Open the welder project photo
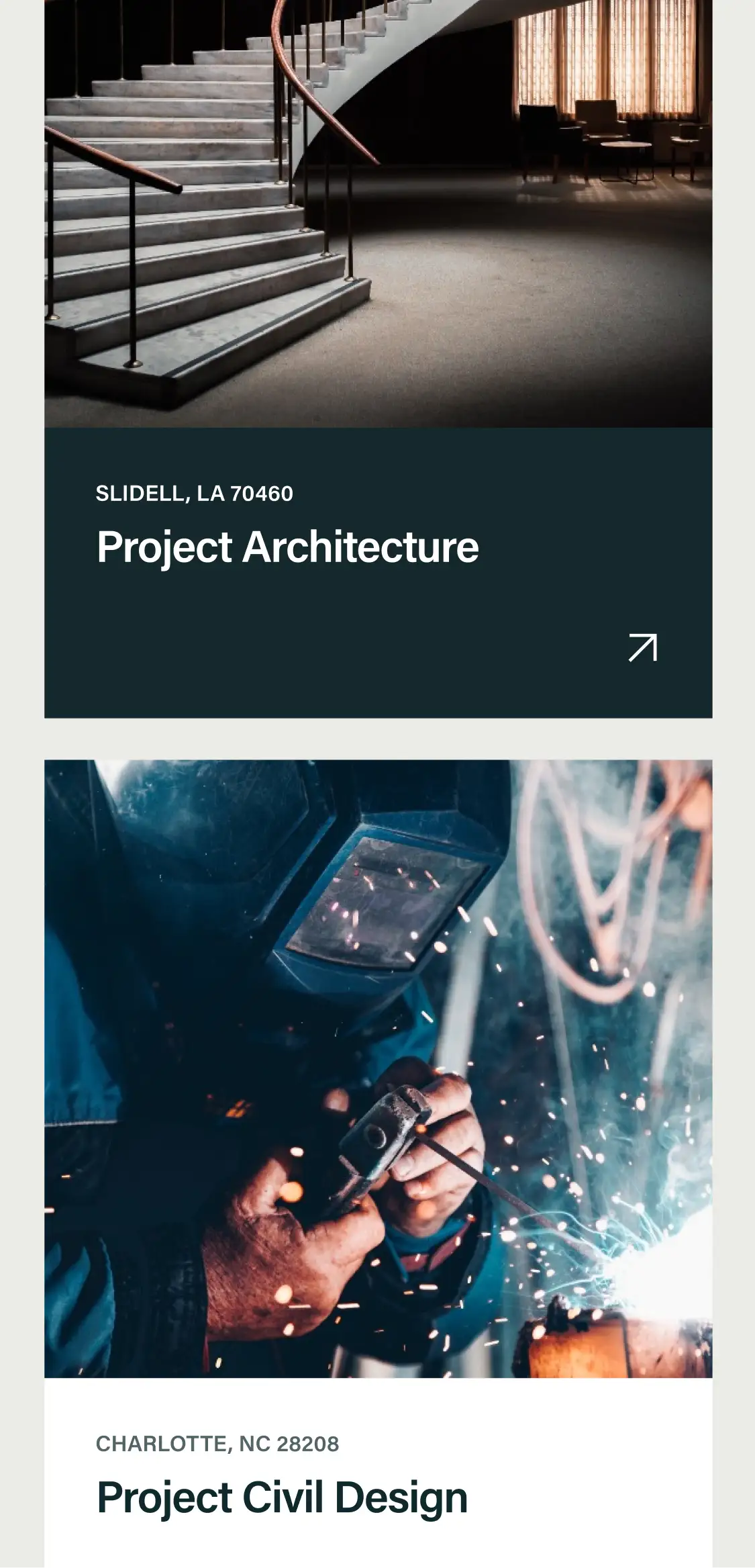This screenshot has width=755, height=1568. [379, 1068]
